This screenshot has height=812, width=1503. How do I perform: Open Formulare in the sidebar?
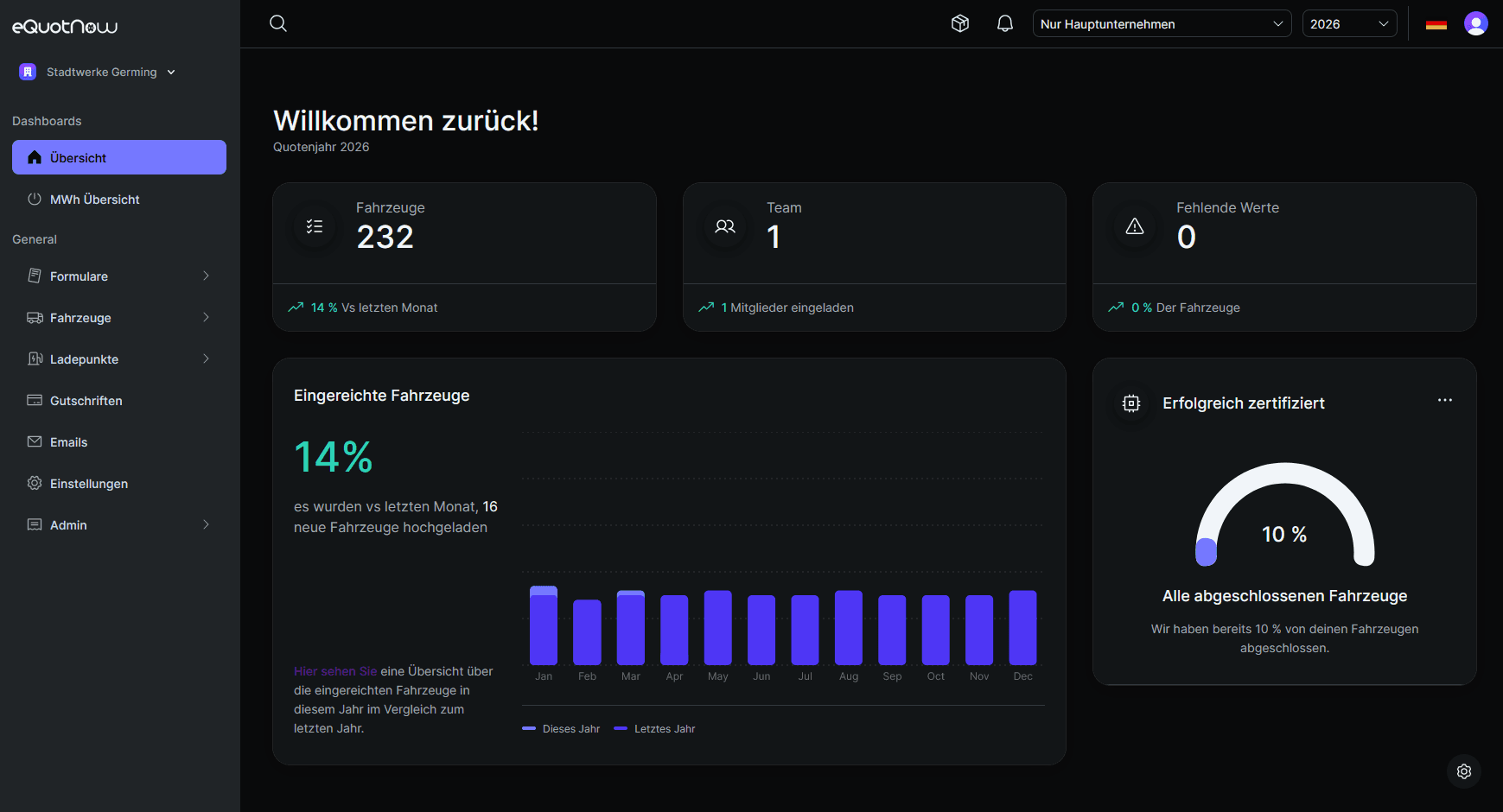pyautogui.click(x=119, y=276)
